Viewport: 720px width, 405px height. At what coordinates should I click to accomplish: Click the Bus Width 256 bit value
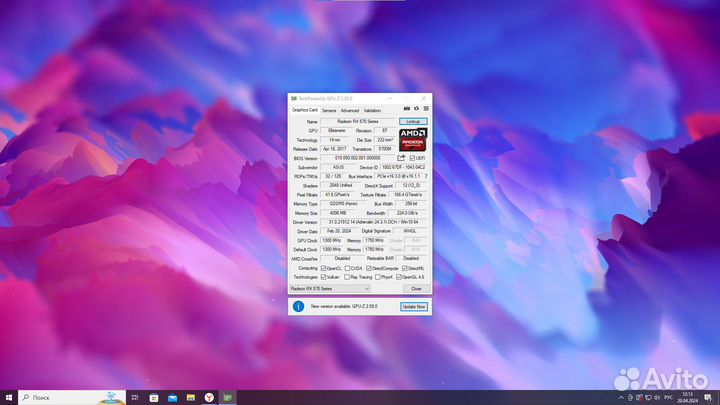[411, 204]
